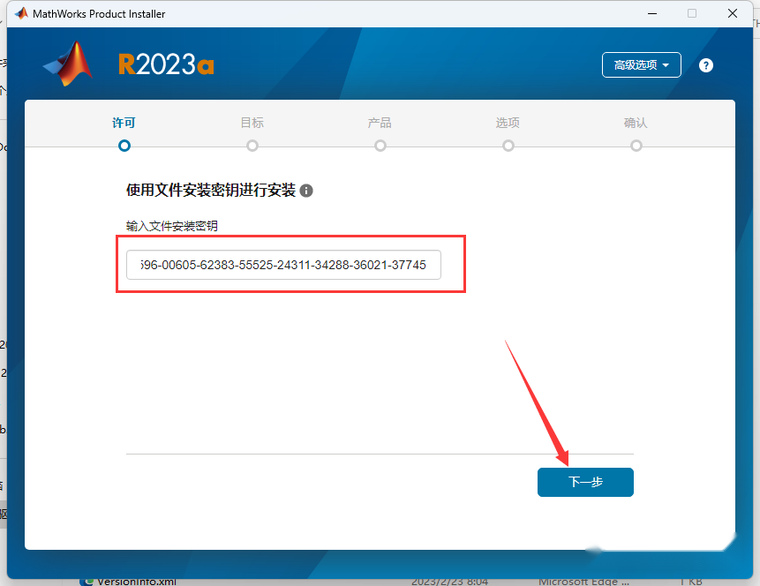
Task: Click the circle marker under 目标
Action: (252, 145)
